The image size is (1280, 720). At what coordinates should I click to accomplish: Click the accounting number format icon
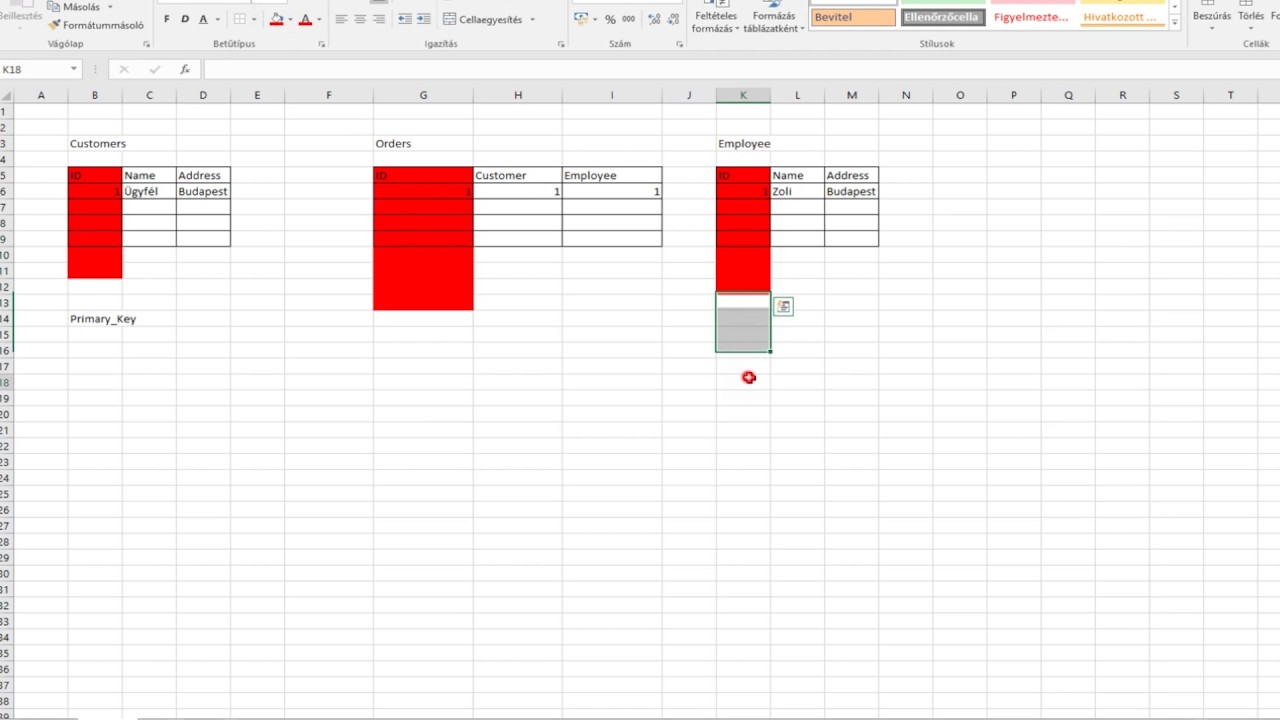click(581, 19)
